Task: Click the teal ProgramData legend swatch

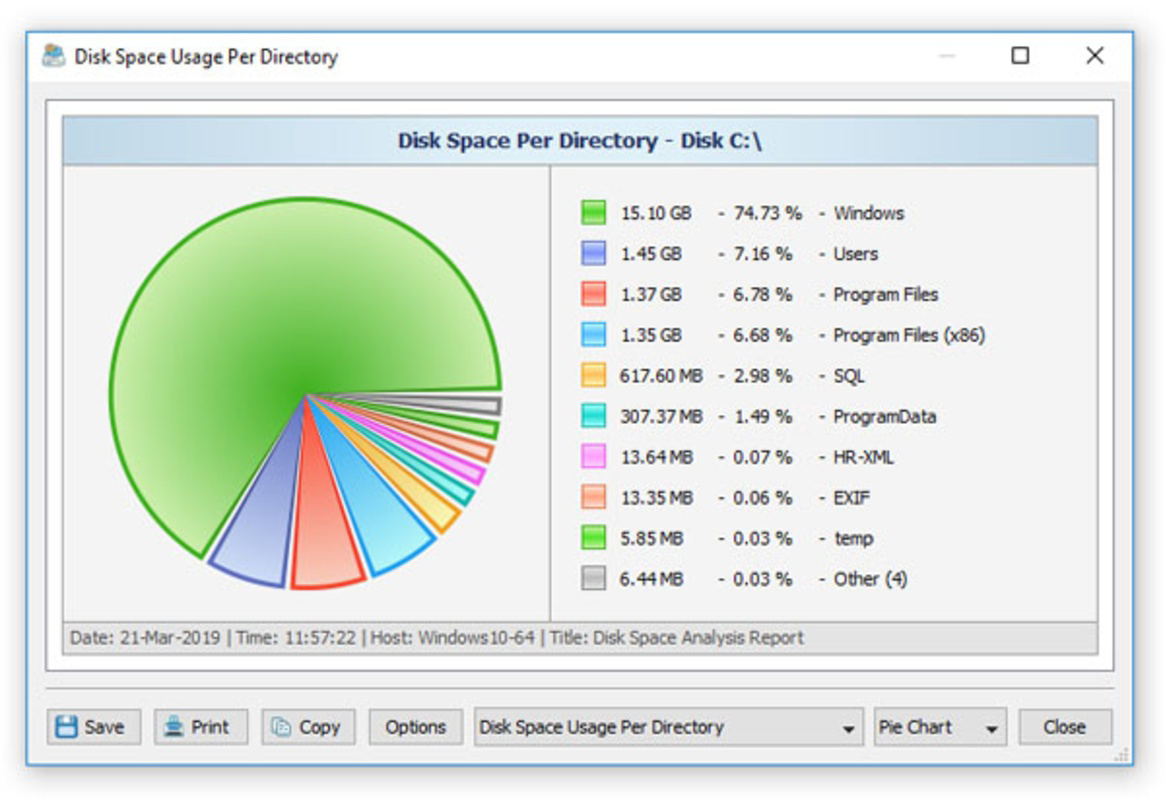Action: (x=593, y=416)
